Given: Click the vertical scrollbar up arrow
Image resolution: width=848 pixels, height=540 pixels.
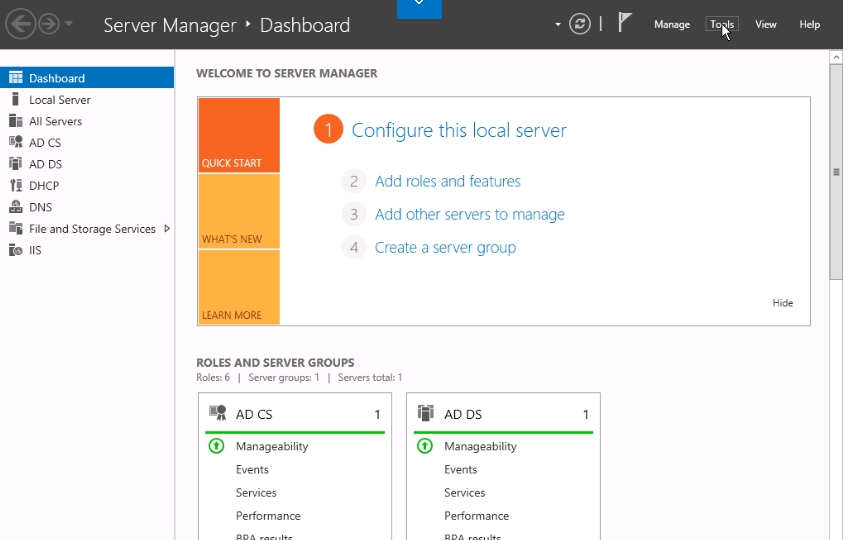Looking at the screenshot, I should [836, 57].
